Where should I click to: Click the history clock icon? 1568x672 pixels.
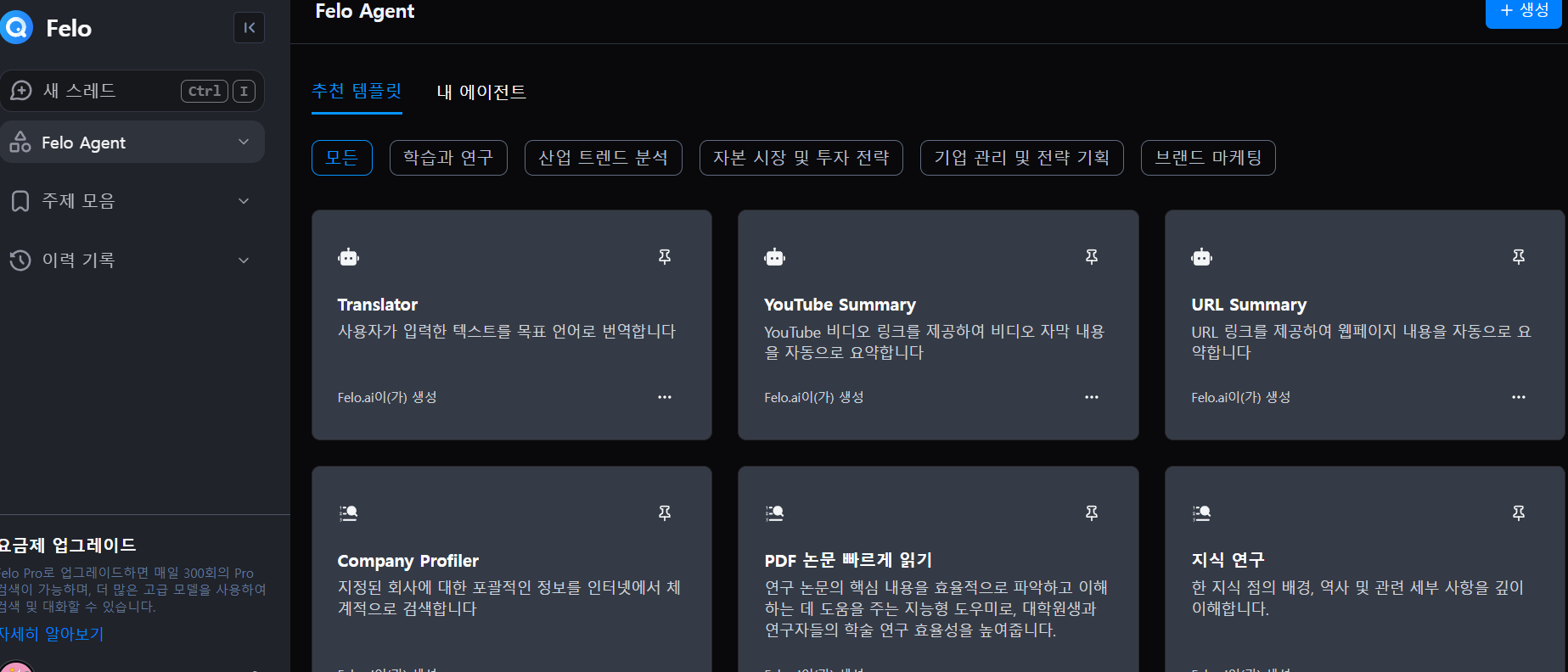pos(20,260)
